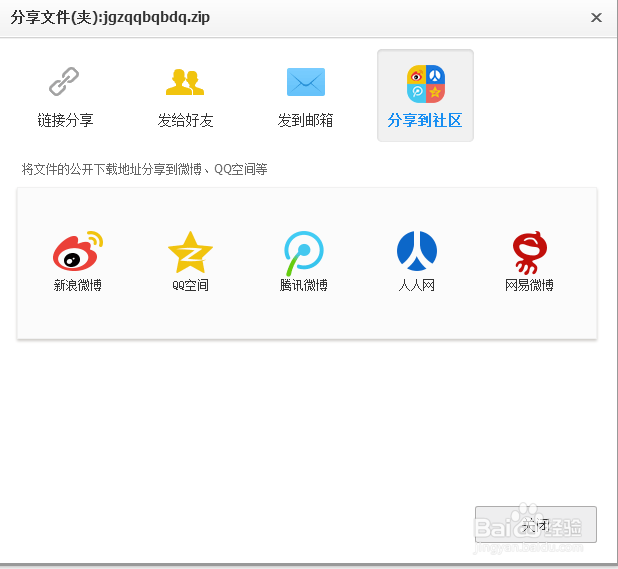Screen dimensions: 618x569
Task: Share via the Tencent Weibo icon
Action: [303, 253]
